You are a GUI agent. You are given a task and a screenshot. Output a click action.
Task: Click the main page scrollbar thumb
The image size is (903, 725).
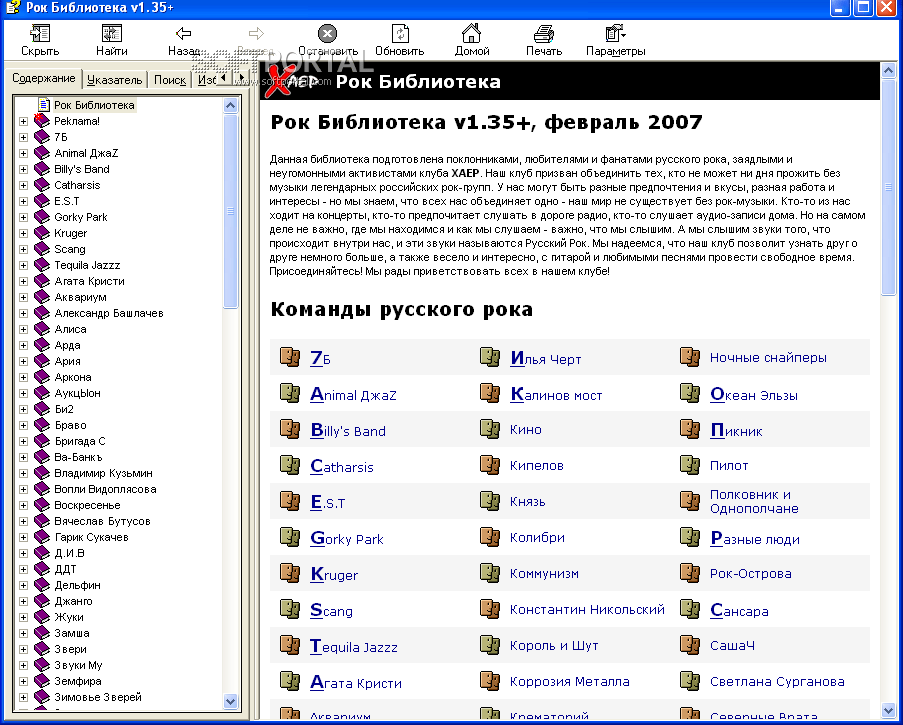point(889,187)
